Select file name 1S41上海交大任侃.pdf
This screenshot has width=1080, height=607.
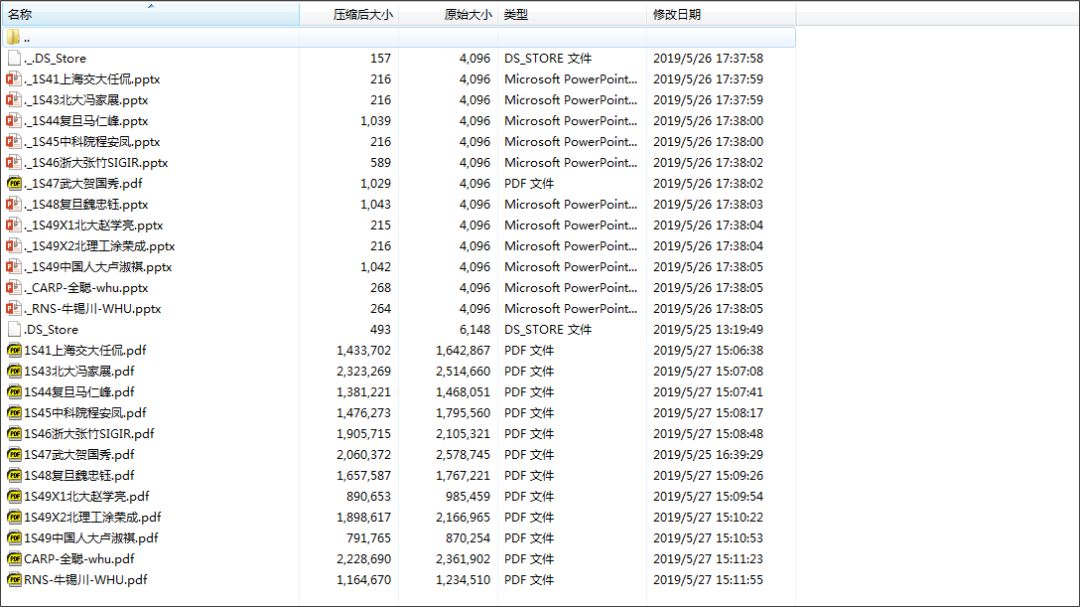point(85,350)
